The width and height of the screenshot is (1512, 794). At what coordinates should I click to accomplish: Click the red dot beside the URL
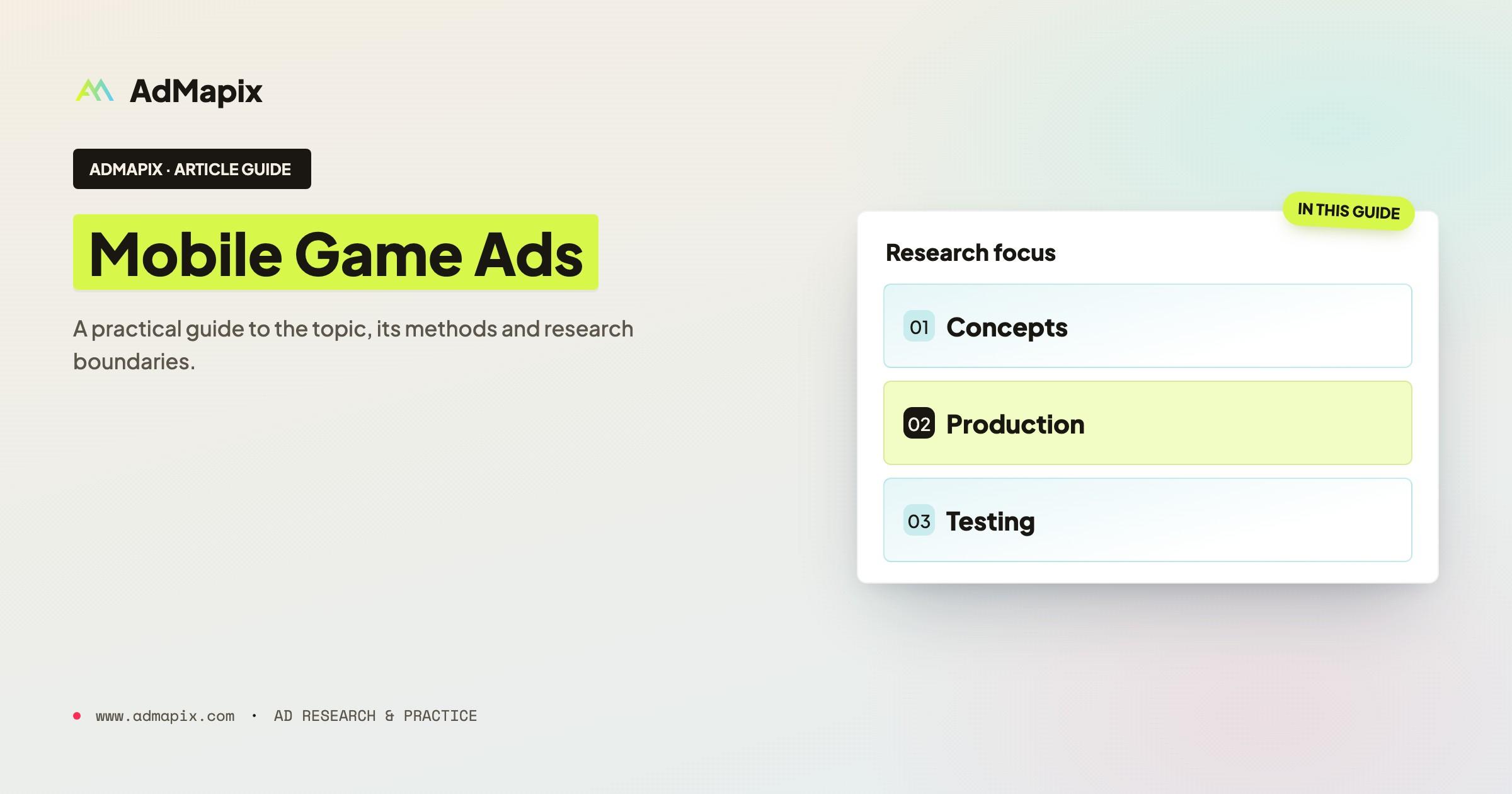coord(77,716)
